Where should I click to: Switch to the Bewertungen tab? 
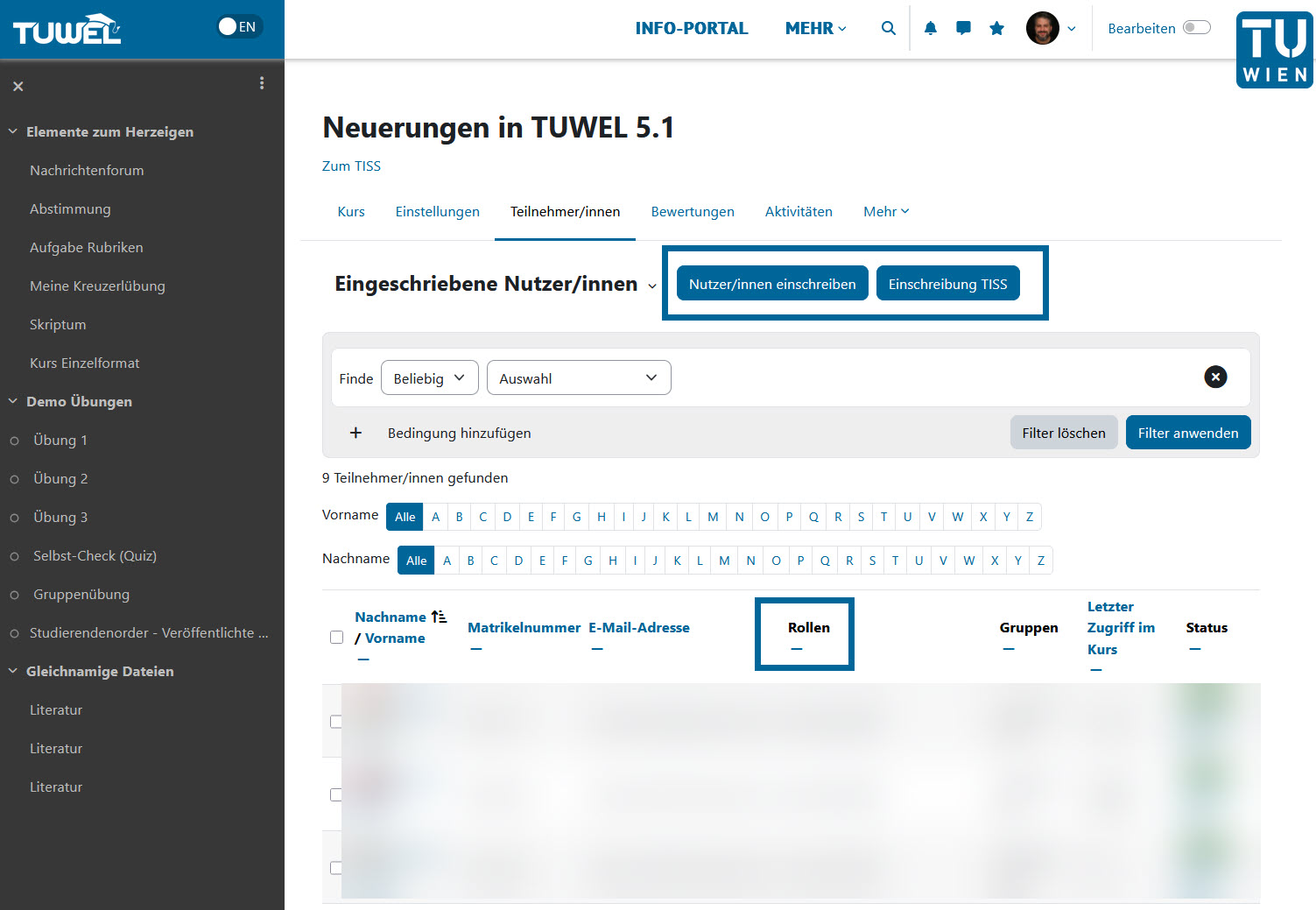692,212
